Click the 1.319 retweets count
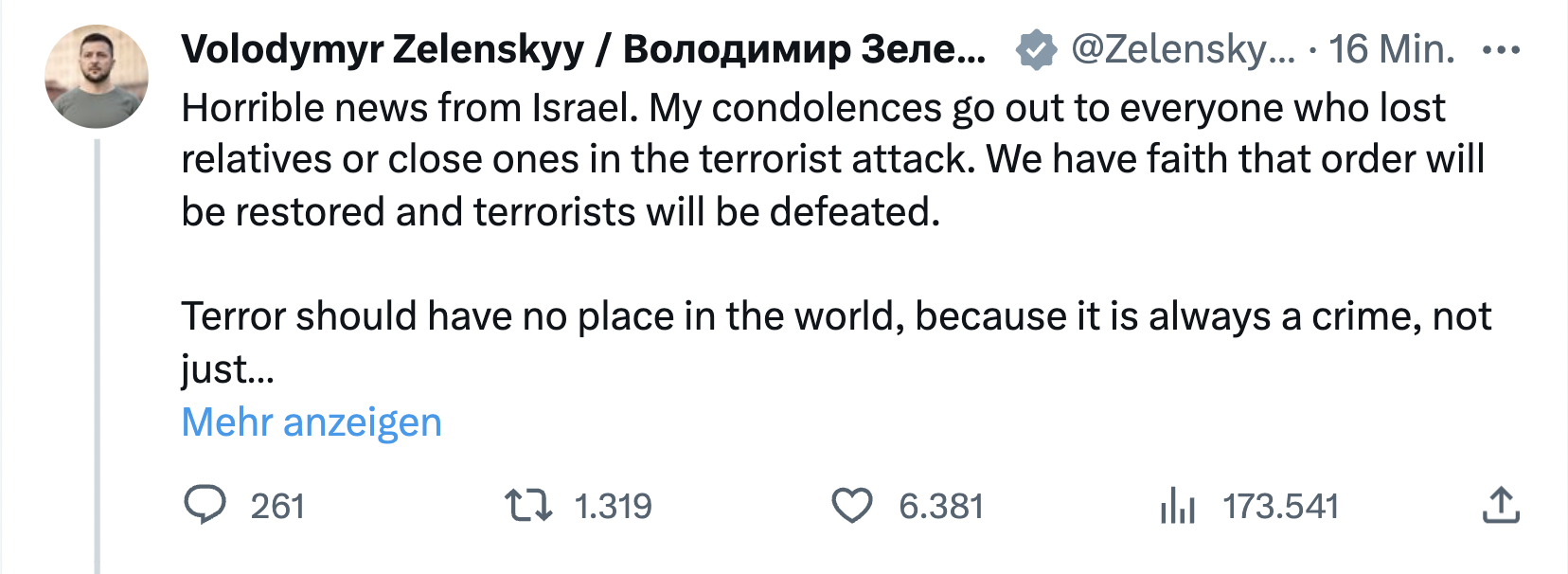This screenshot has width=1568, height=574. [x=613, y=507]
